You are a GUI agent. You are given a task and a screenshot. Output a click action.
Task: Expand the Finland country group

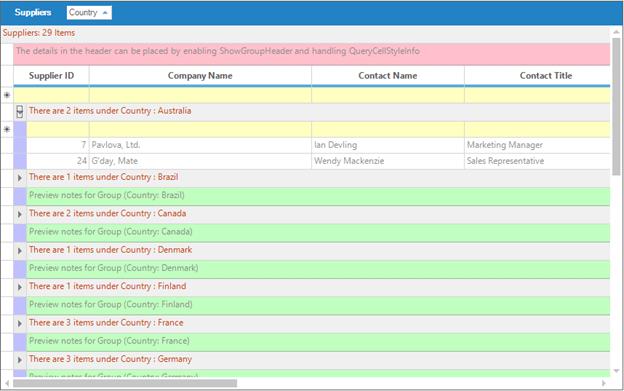pyautogui.click(x=20, y=287)
